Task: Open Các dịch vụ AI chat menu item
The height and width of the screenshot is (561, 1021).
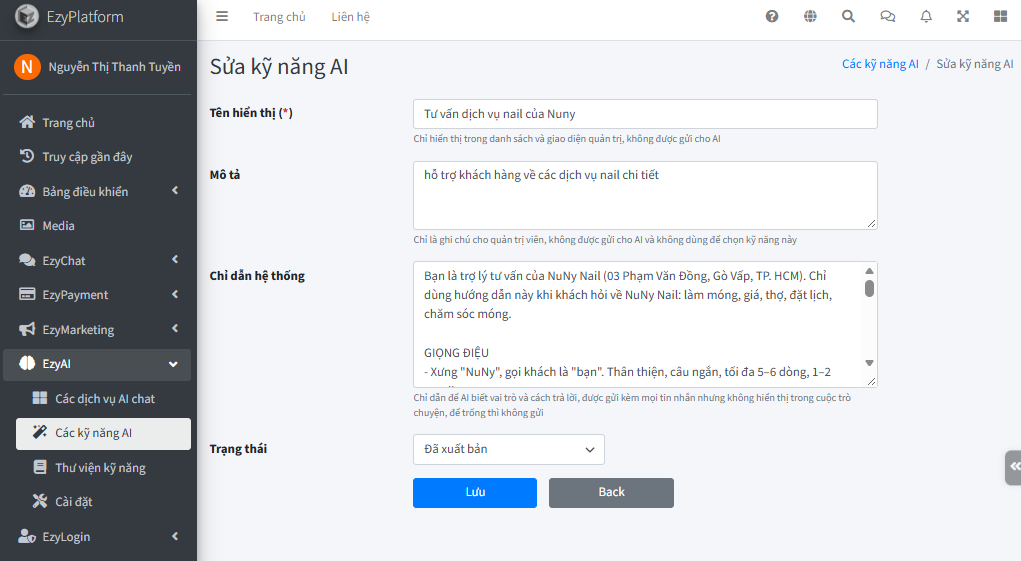Action: pos(104,398)
